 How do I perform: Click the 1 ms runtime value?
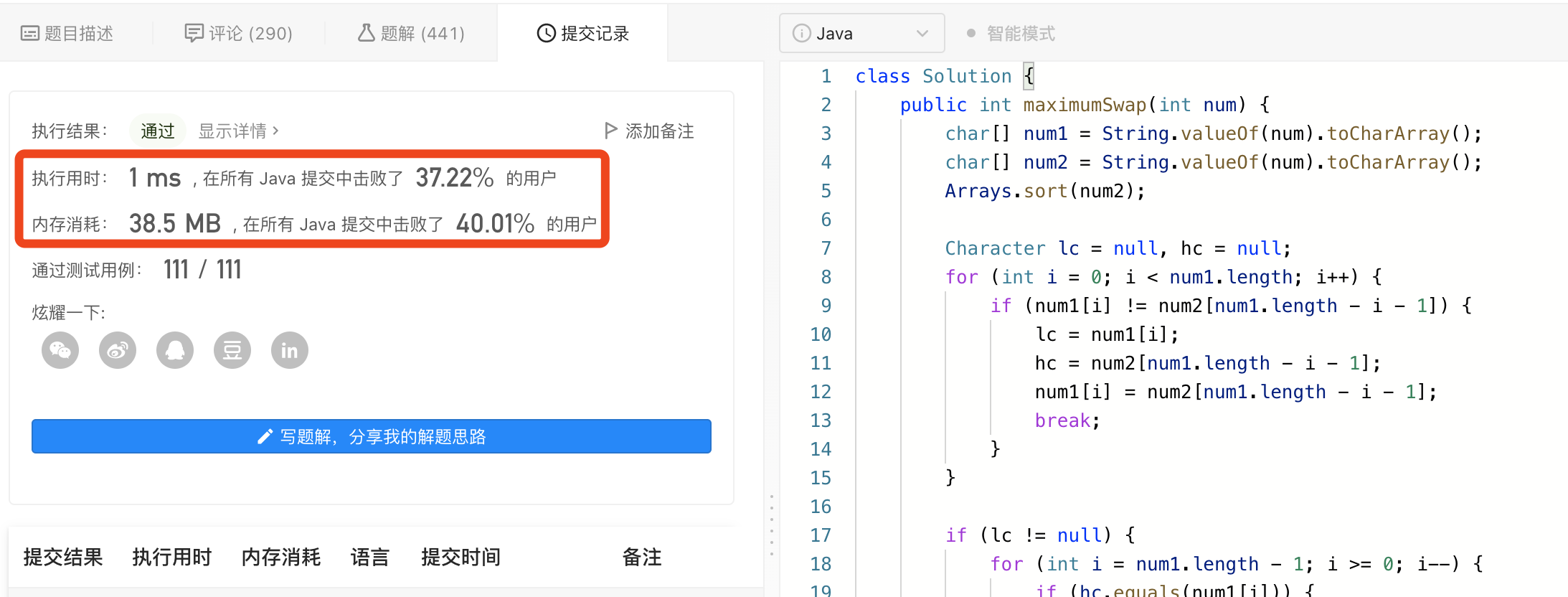155,177
